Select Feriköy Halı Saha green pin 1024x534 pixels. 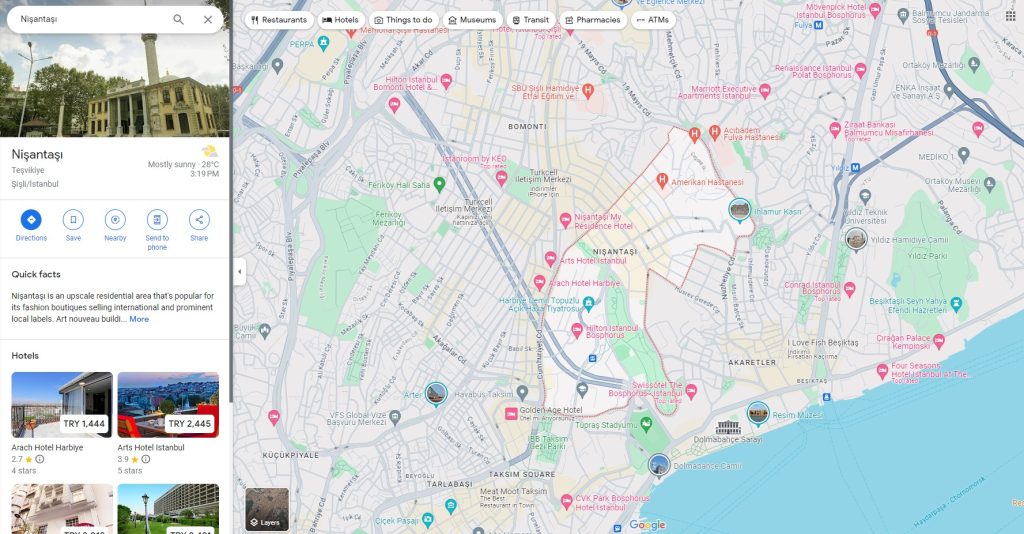[440, 184]
